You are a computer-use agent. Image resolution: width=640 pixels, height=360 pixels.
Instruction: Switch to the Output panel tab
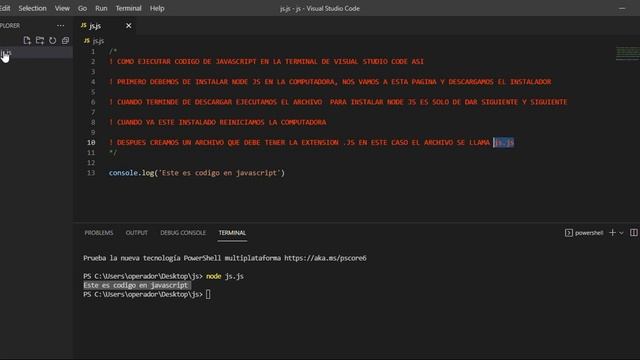click(136, 233)
